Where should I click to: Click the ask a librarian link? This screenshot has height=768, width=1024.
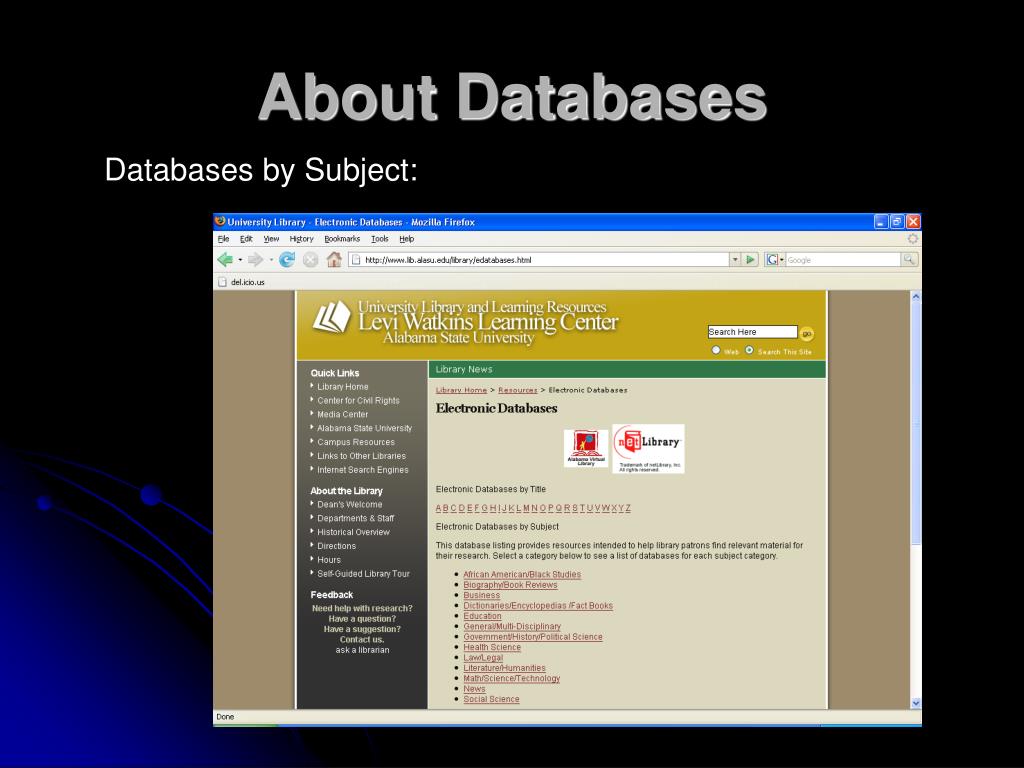[362, 650]
